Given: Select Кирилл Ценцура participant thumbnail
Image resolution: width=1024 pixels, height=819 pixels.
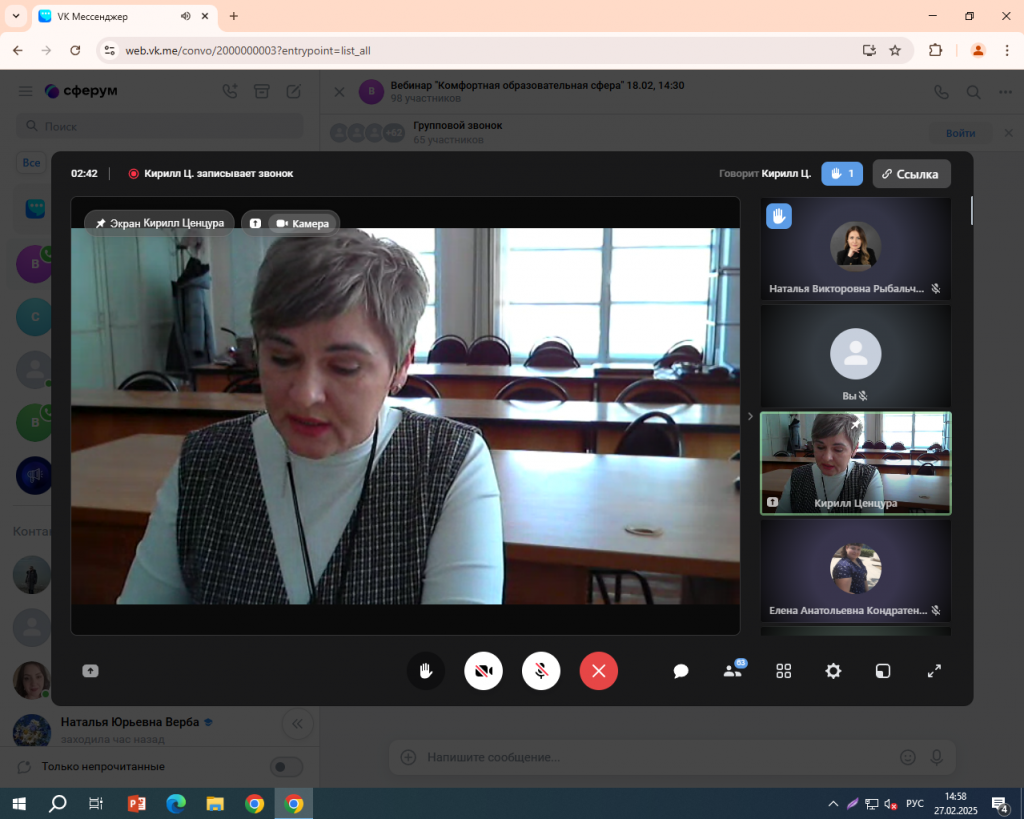Looking at the screenshot, I should [855, 463].
